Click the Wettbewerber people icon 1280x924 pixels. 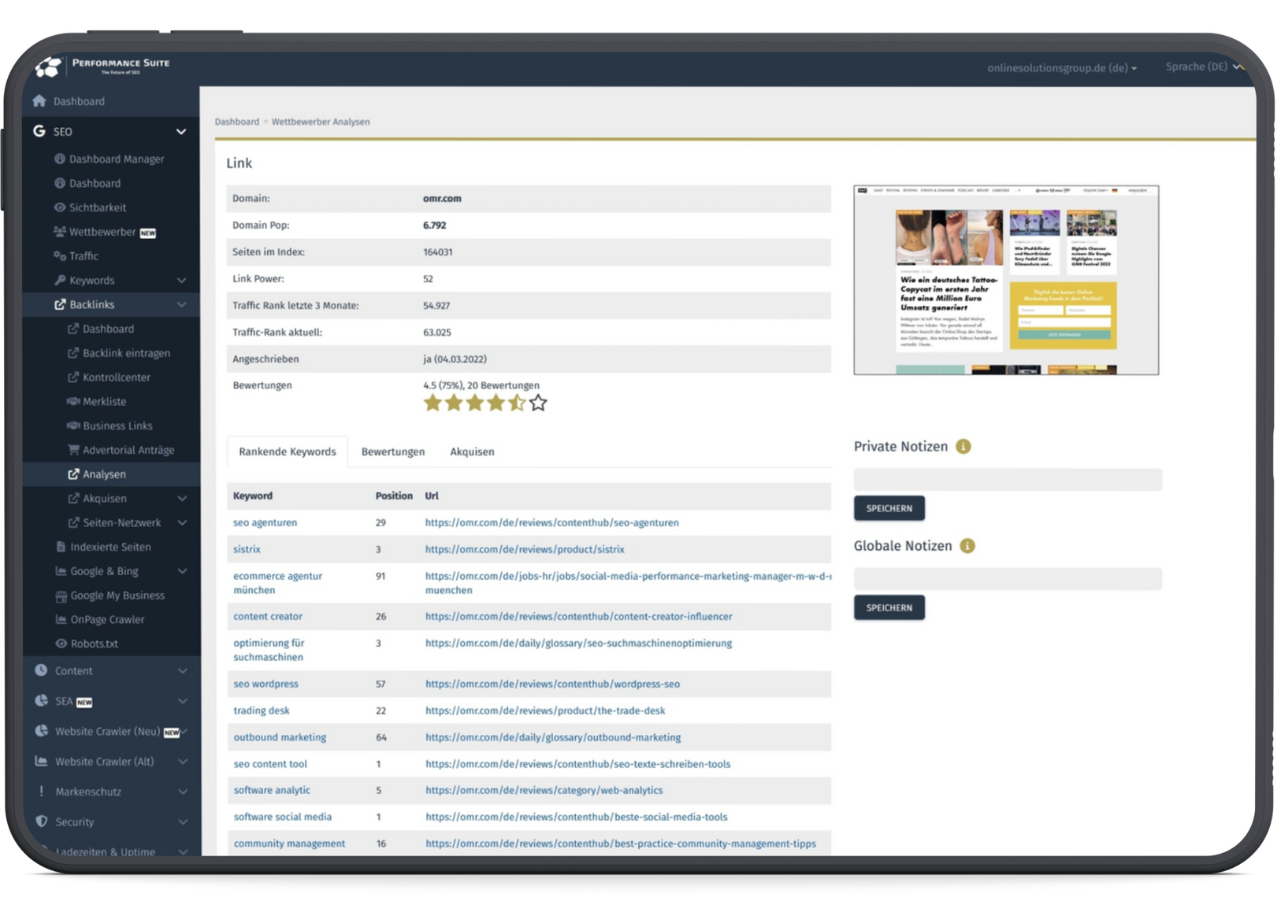(60, 232)
